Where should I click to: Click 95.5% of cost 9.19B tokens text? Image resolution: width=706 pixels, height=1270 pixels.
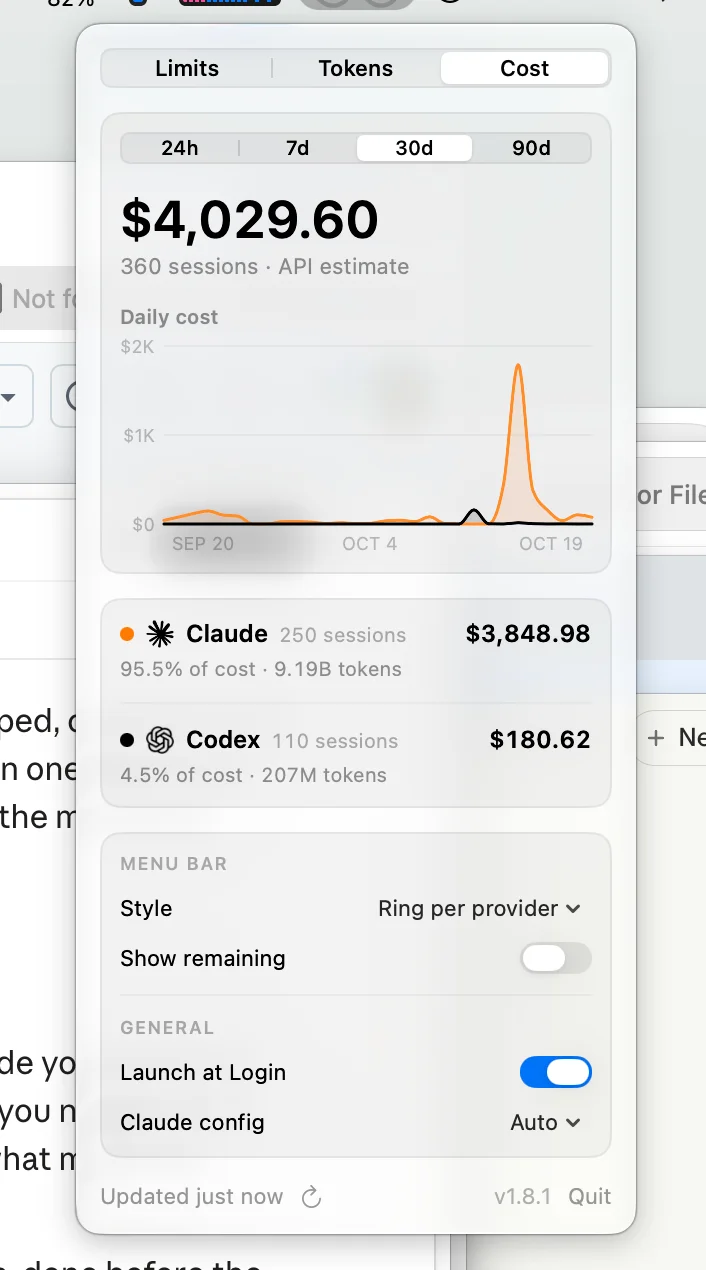[x=261, y=669]
